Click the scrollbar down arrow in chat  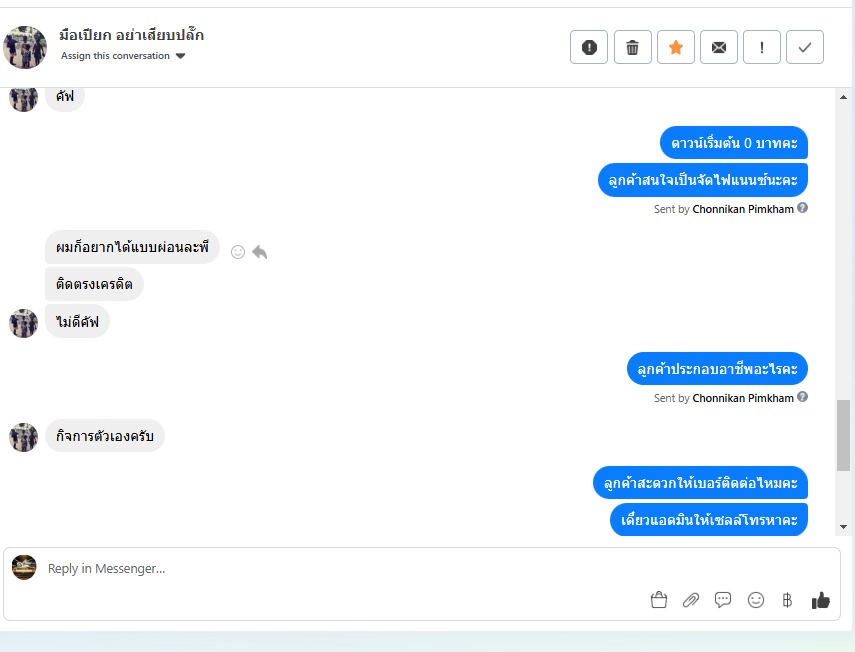843,527
